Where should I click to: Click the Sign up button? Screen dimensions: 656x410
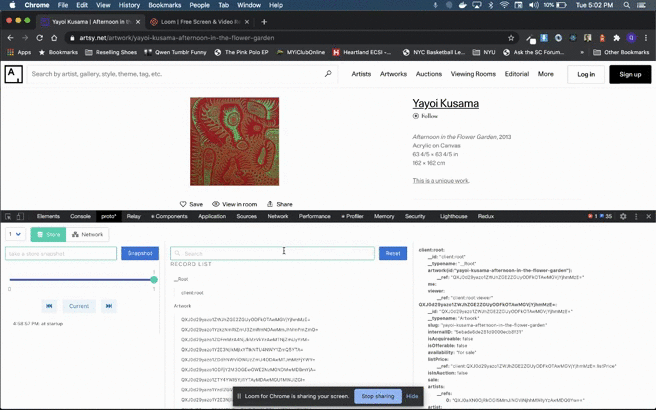[x=630, y=74]
